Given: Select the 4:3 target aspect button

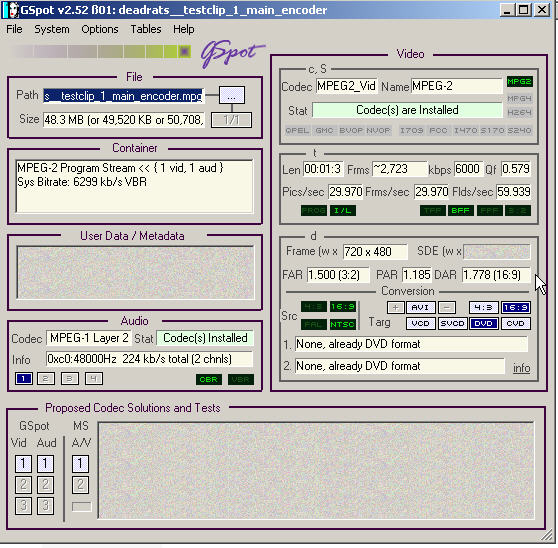Looking at the screenshot, I should click(483, 307).
